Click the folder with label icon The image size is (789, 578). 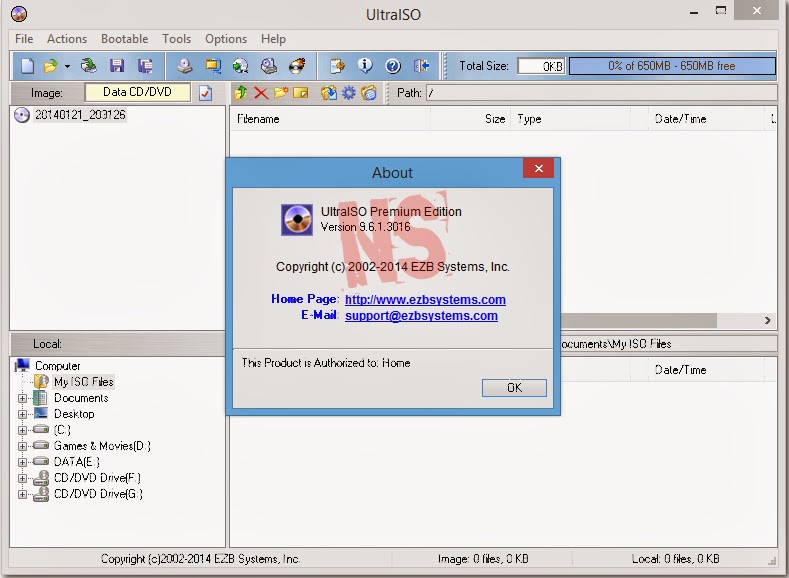tap(369, 93)
